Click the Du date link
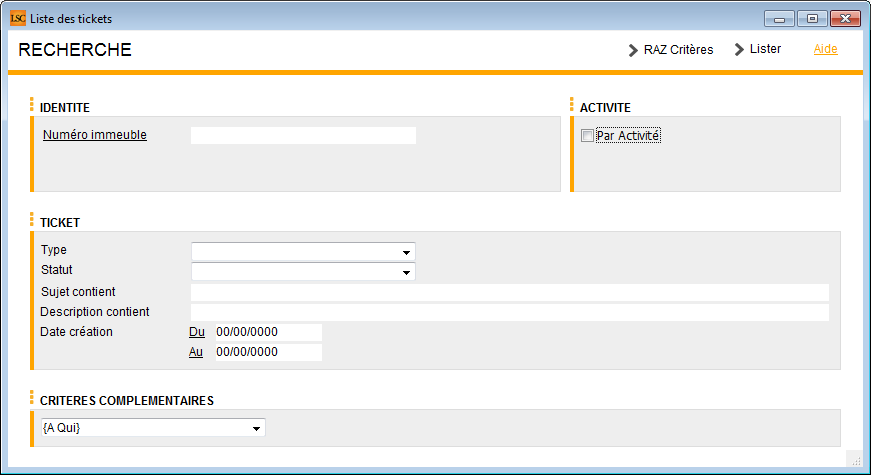This screenshot has height=475, width=871. click(x=197, y=332)
